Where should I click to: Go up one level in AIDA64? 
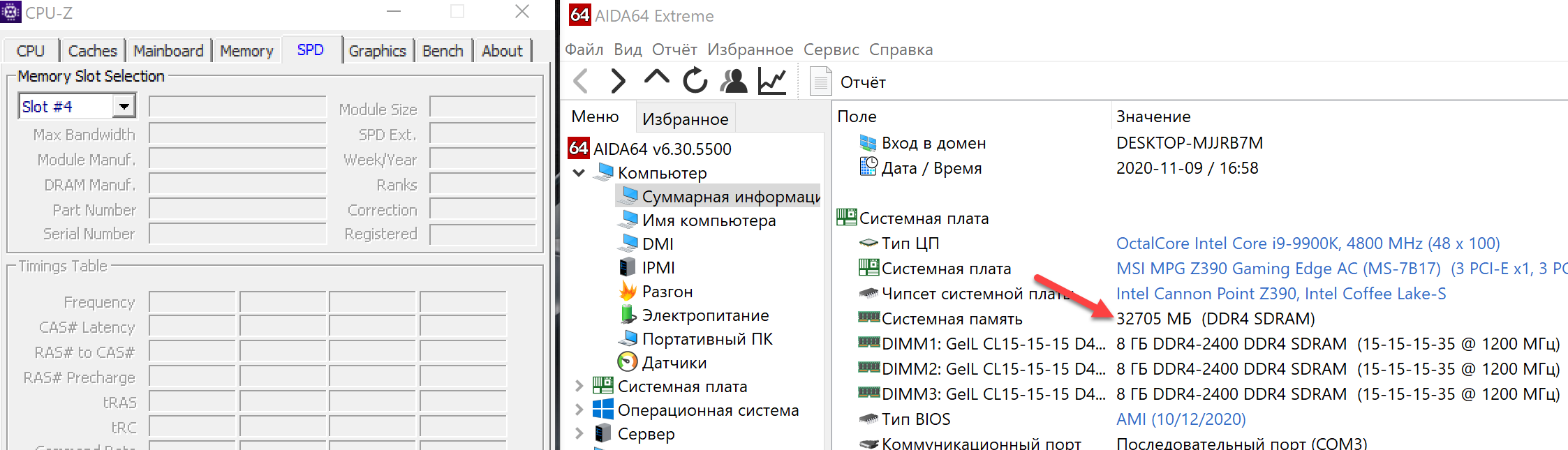tap(656, 77)
